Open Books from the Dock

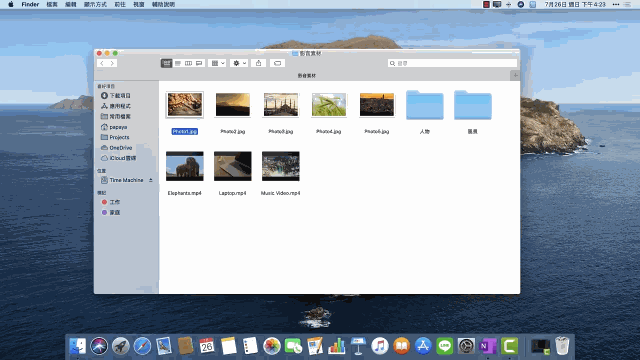point(402,346)
